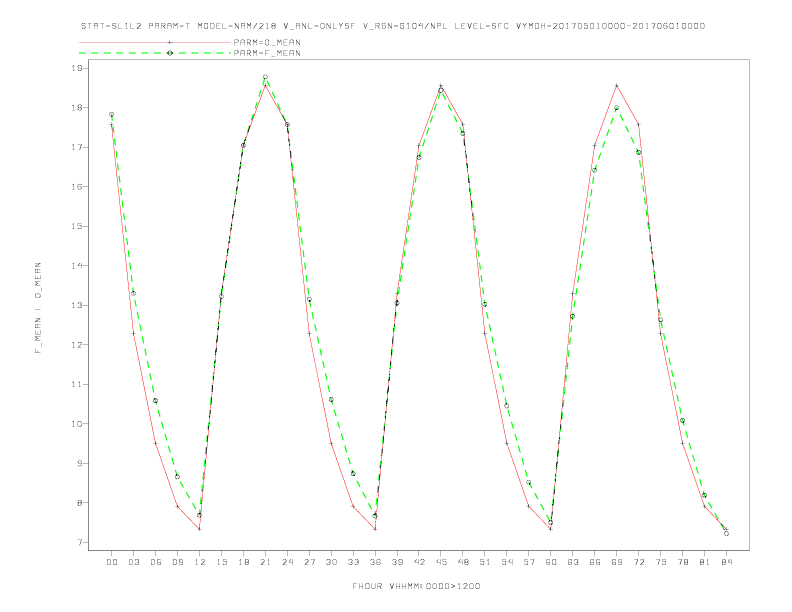This screenshot has width=792, height=612.
Task: Click x-axis tick label 36
Action: tap(375, 562)
